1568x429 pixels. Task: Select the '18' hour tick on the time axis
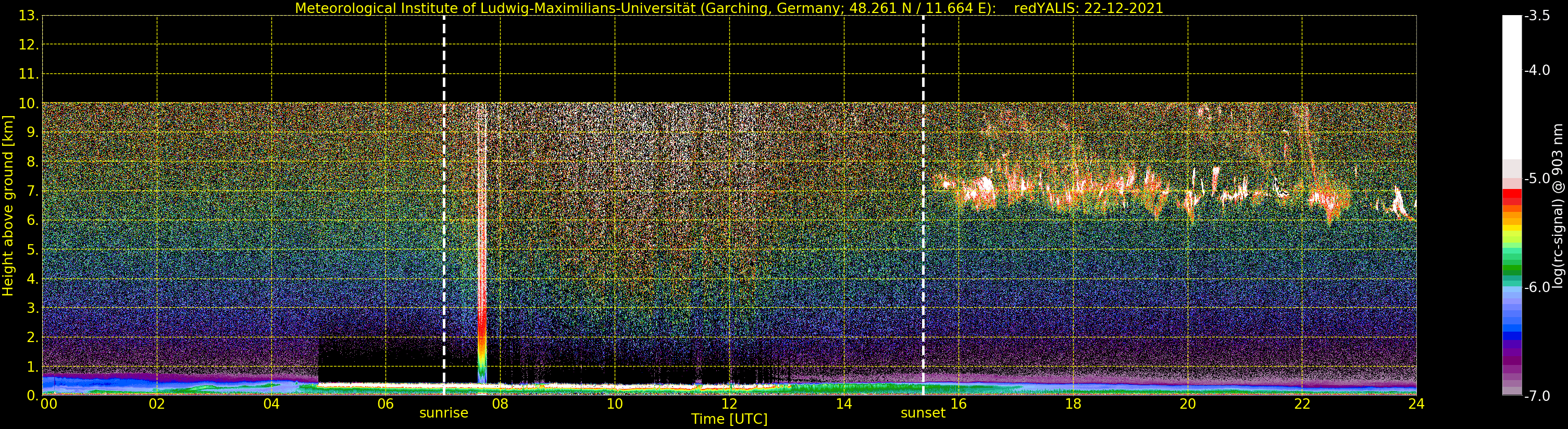click(x=1073, y=404)
